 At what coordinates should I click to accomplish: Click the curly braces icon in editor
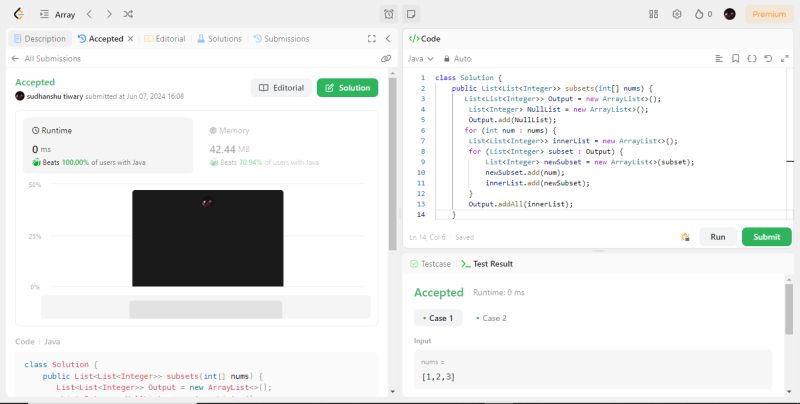point(752,59)
